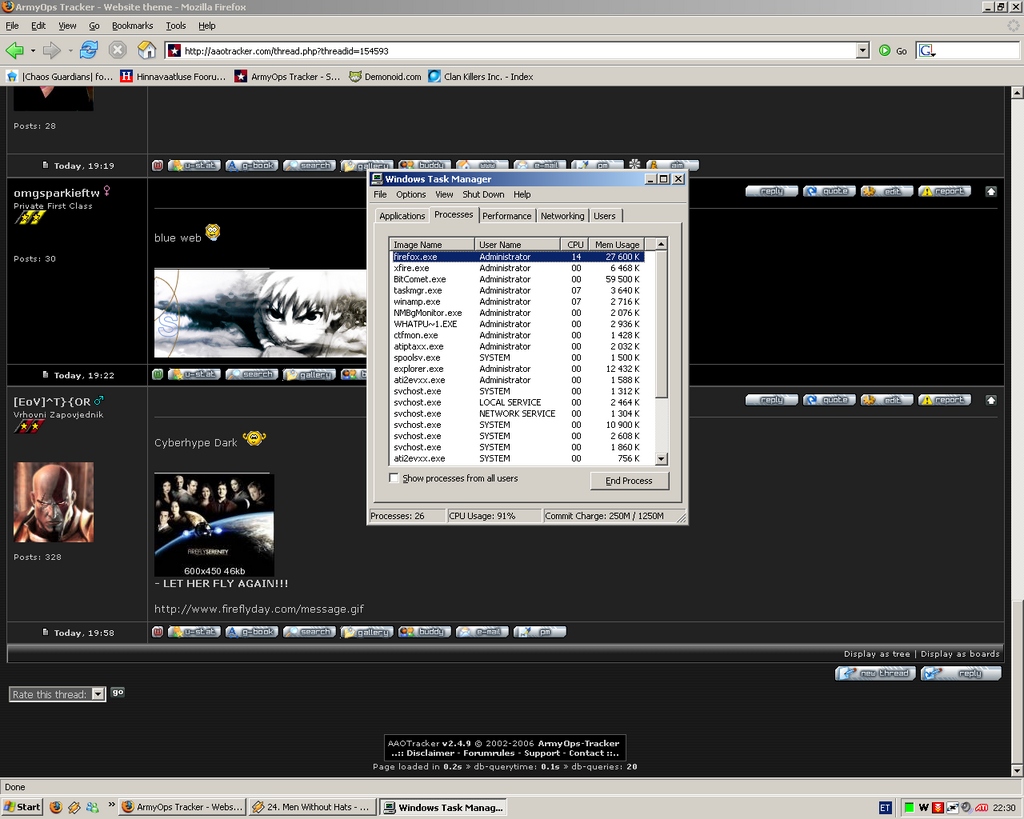
Task: Click the green Go button beside address bar
Action: [893, 51]
